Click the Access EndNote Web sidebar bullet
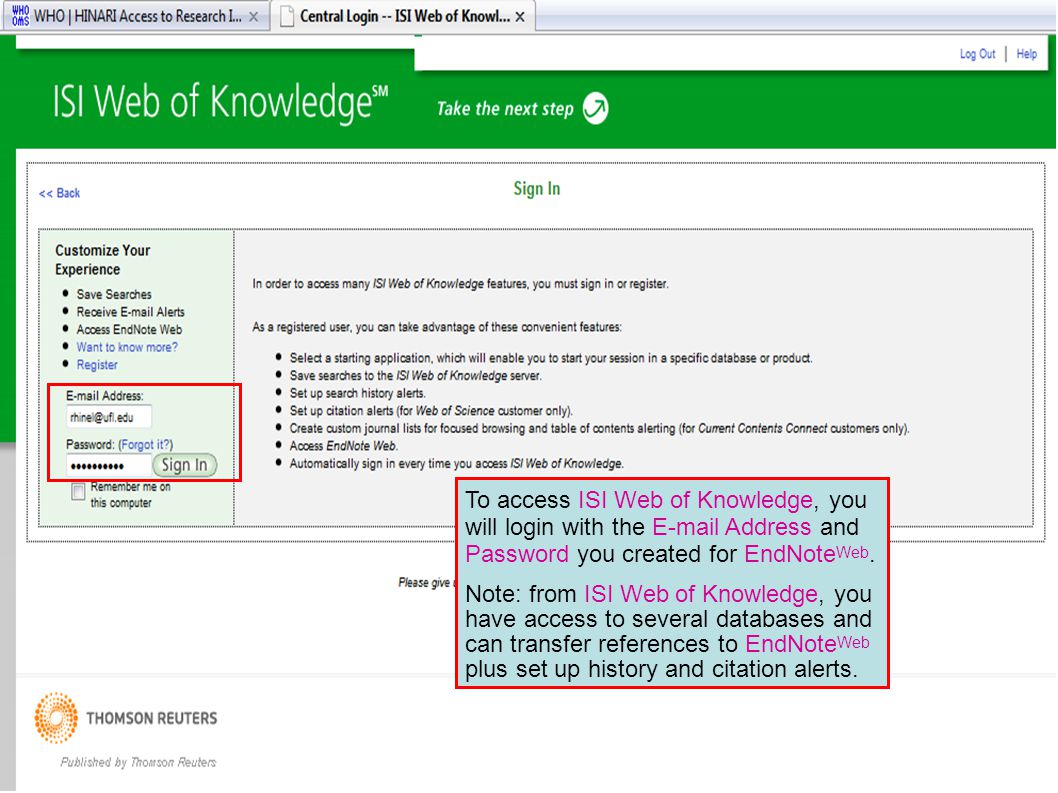 point(129,329)
